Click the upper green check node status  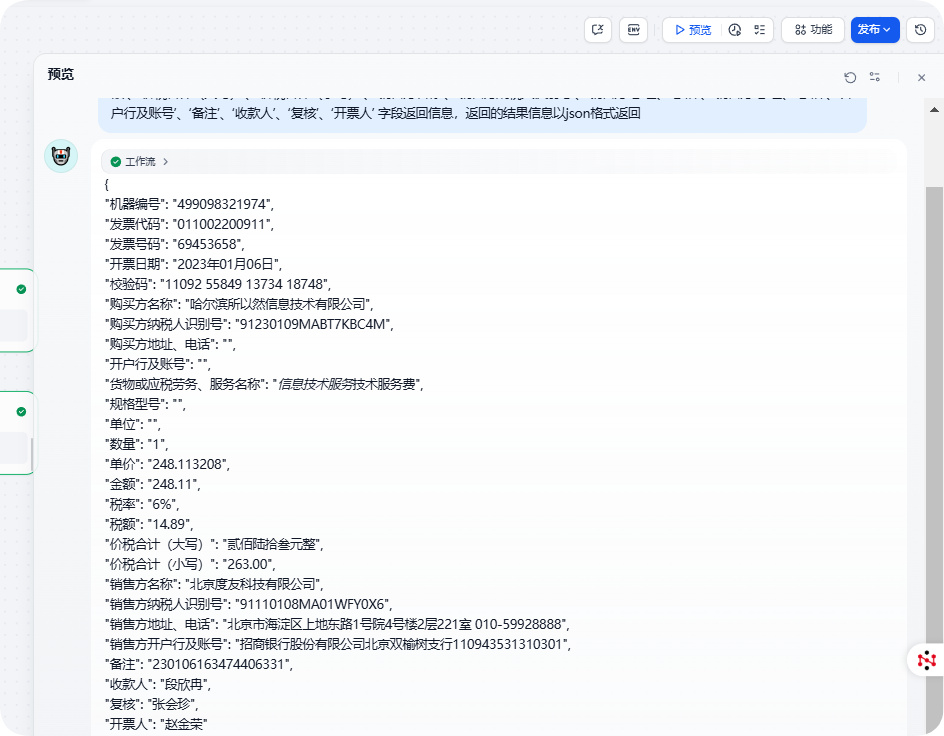pyautogui.click(x=21, y=289)
